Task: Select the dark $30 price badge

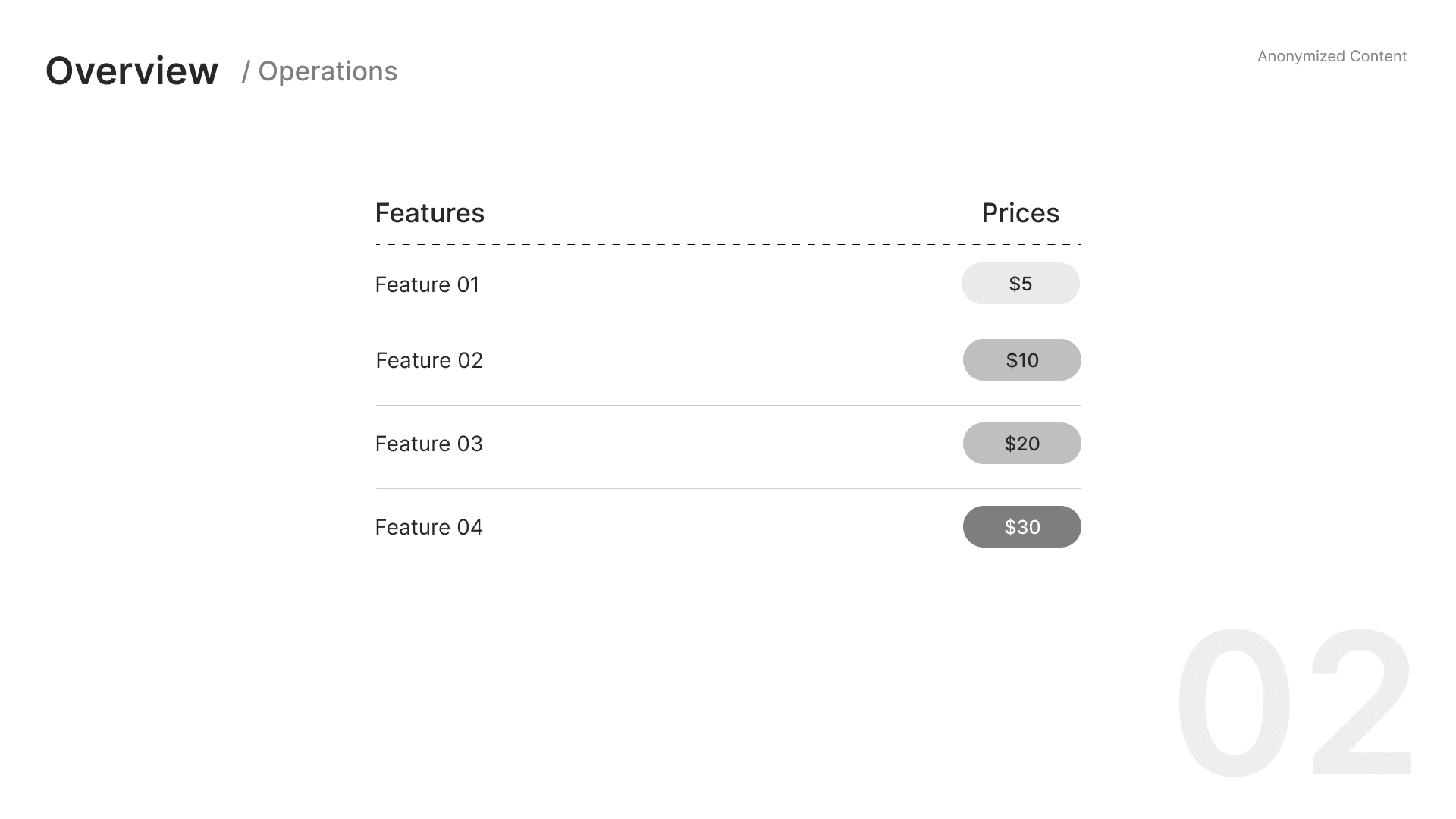Action: point(1021,527)
